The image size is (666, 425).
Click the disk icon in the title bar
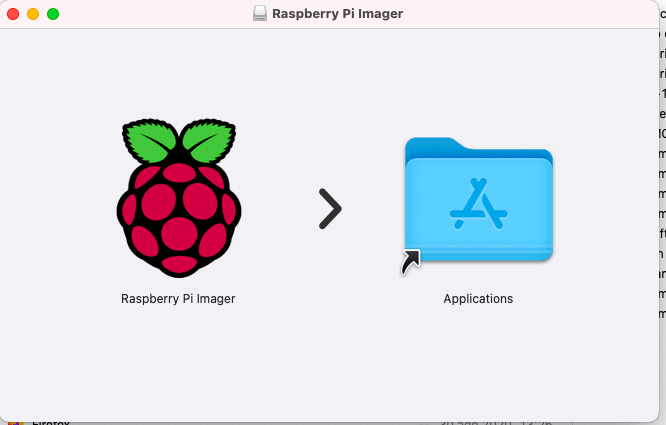(x=260, y=14)
